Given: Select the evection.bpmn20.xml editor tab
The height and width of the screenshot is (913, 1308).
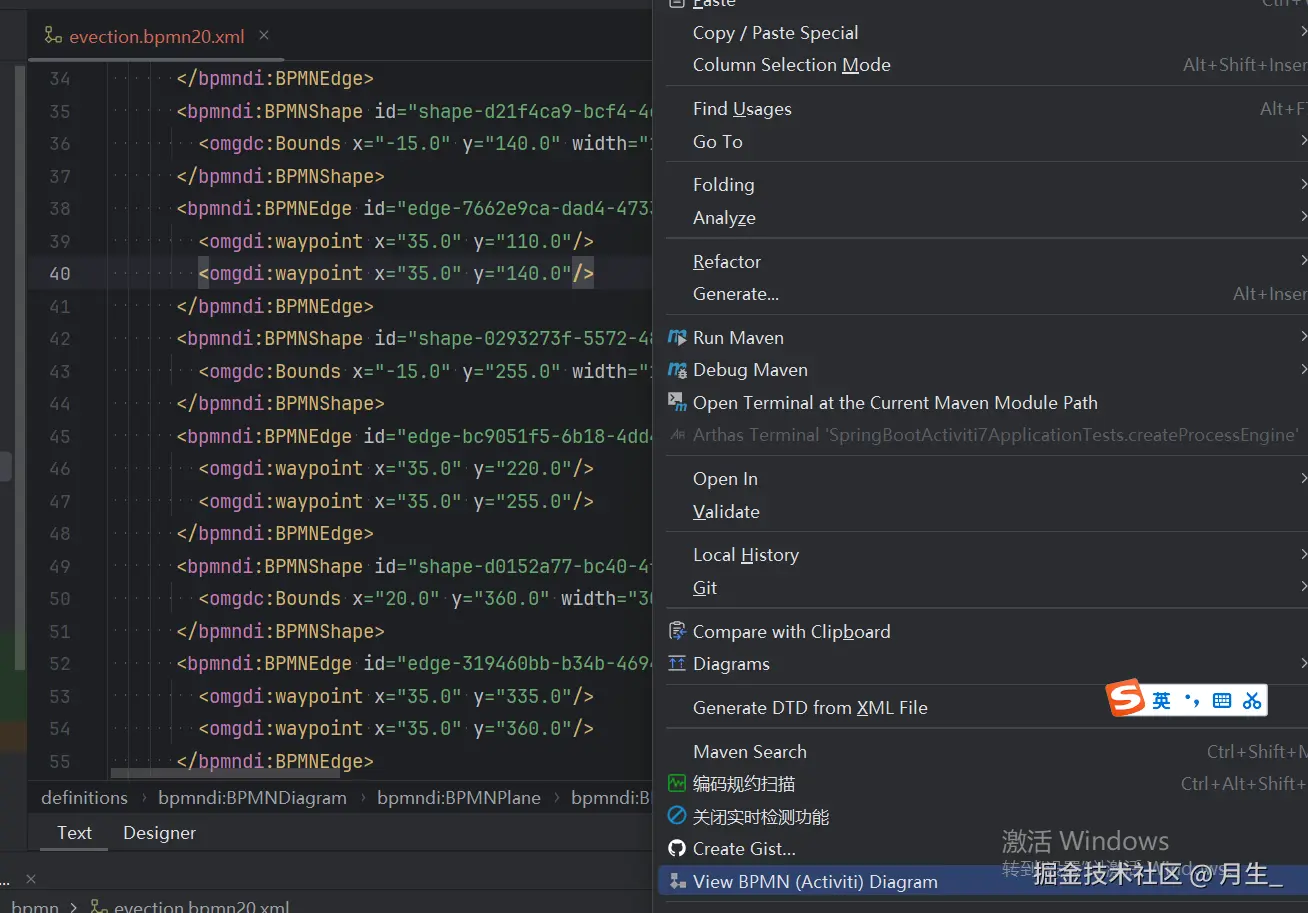Looking at the screenshot, I should coord(157,36).
